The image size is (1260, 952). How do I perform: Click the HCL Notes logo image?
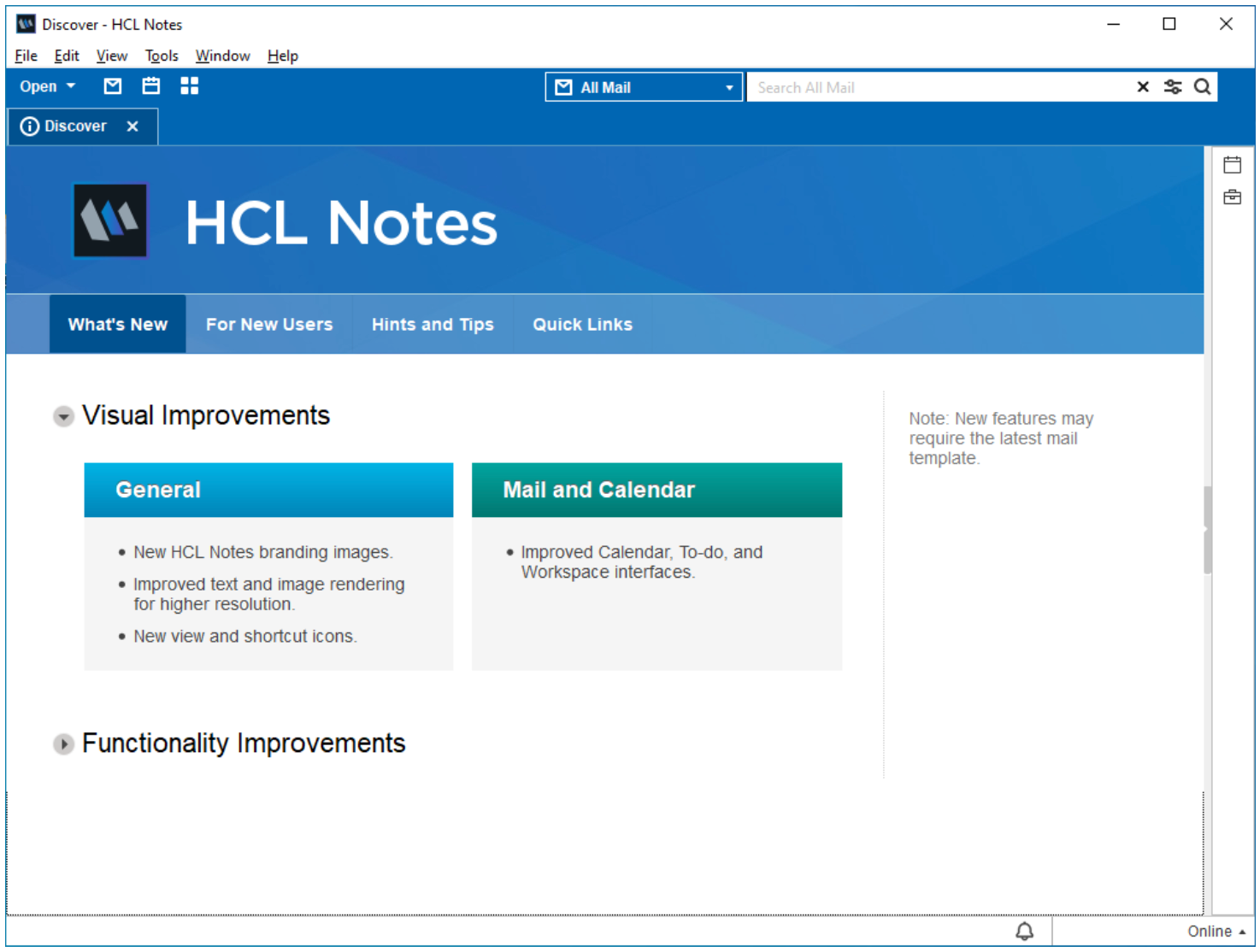click(110, 220)
